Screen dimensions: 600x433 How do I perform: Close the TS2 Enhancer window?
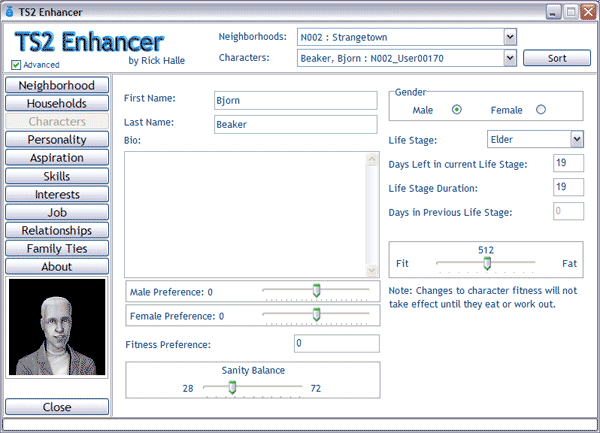(589, 12)
